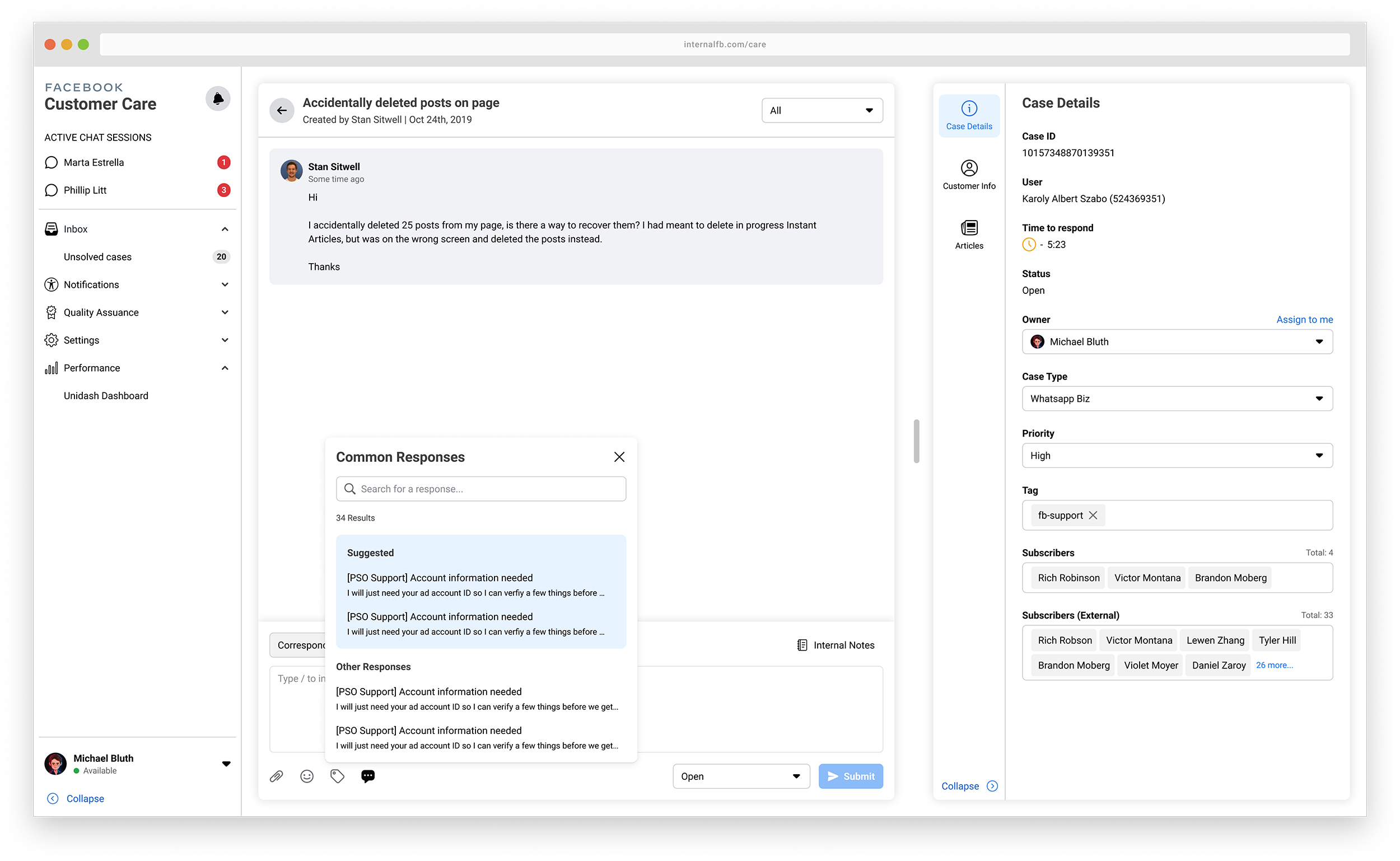Screen dimensions: 1400x861
Task: Click the conversation vertical scrollbar
Action: [x=916, y=441]
